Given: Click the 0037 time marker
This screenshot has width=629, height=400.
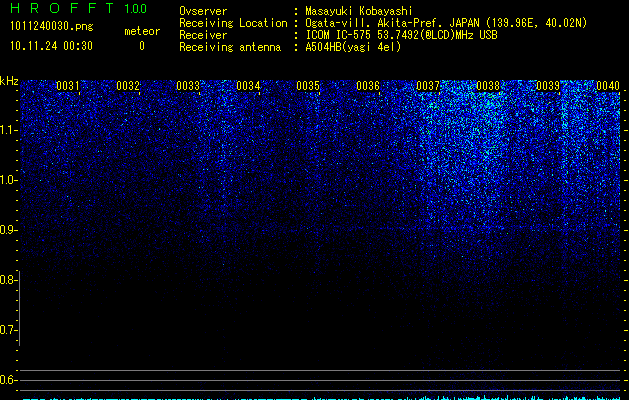Looking at the screenshot, I should (x=428, y=86).
